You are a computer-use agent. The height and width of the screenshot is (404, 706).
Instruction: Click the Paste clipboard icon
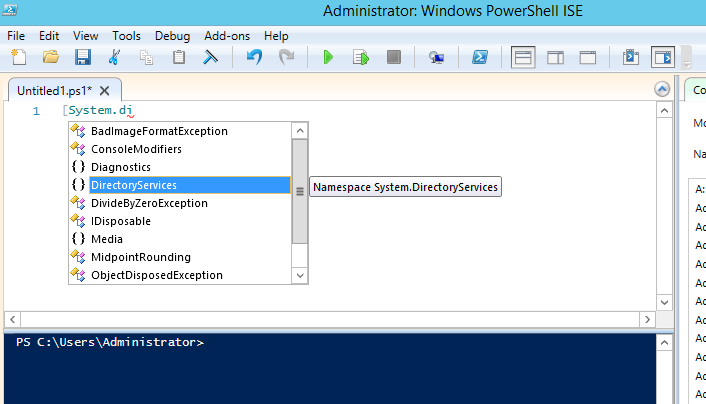(x=179, y=57)
